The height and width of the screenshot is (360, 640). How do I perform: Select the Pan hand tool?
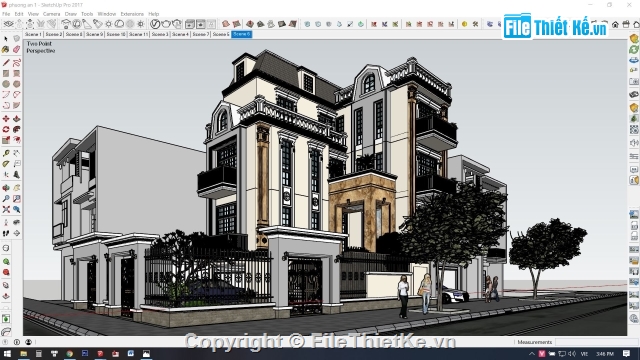pyautogui.click(x=16, y=188)
